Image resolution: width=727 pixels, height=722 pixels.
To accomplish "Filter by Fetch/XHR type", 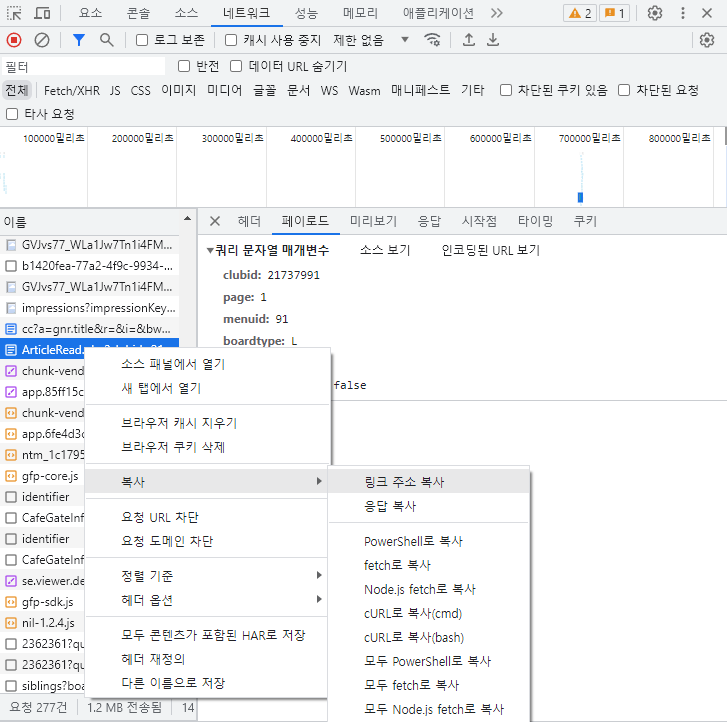I will point(72,90).
